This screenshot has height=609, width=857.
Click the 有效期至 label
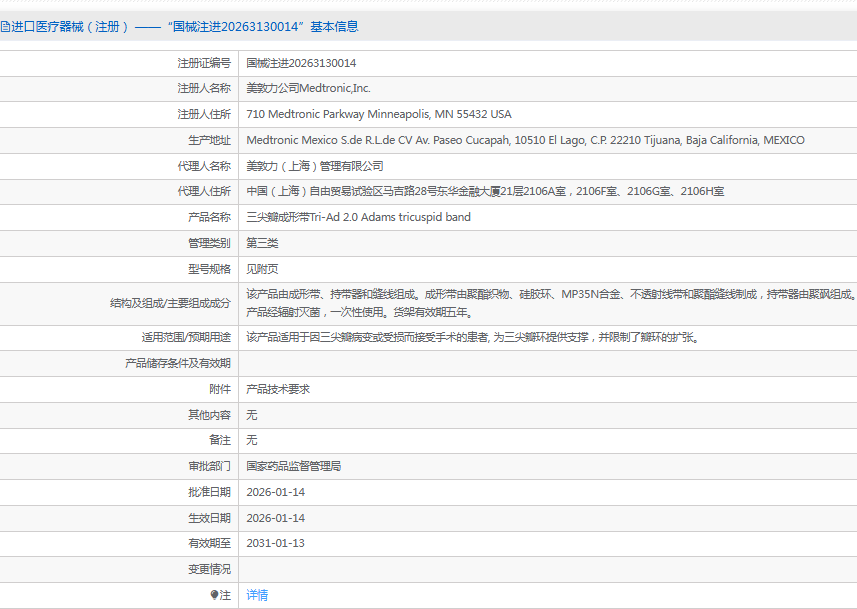click(x=209, y=543)
